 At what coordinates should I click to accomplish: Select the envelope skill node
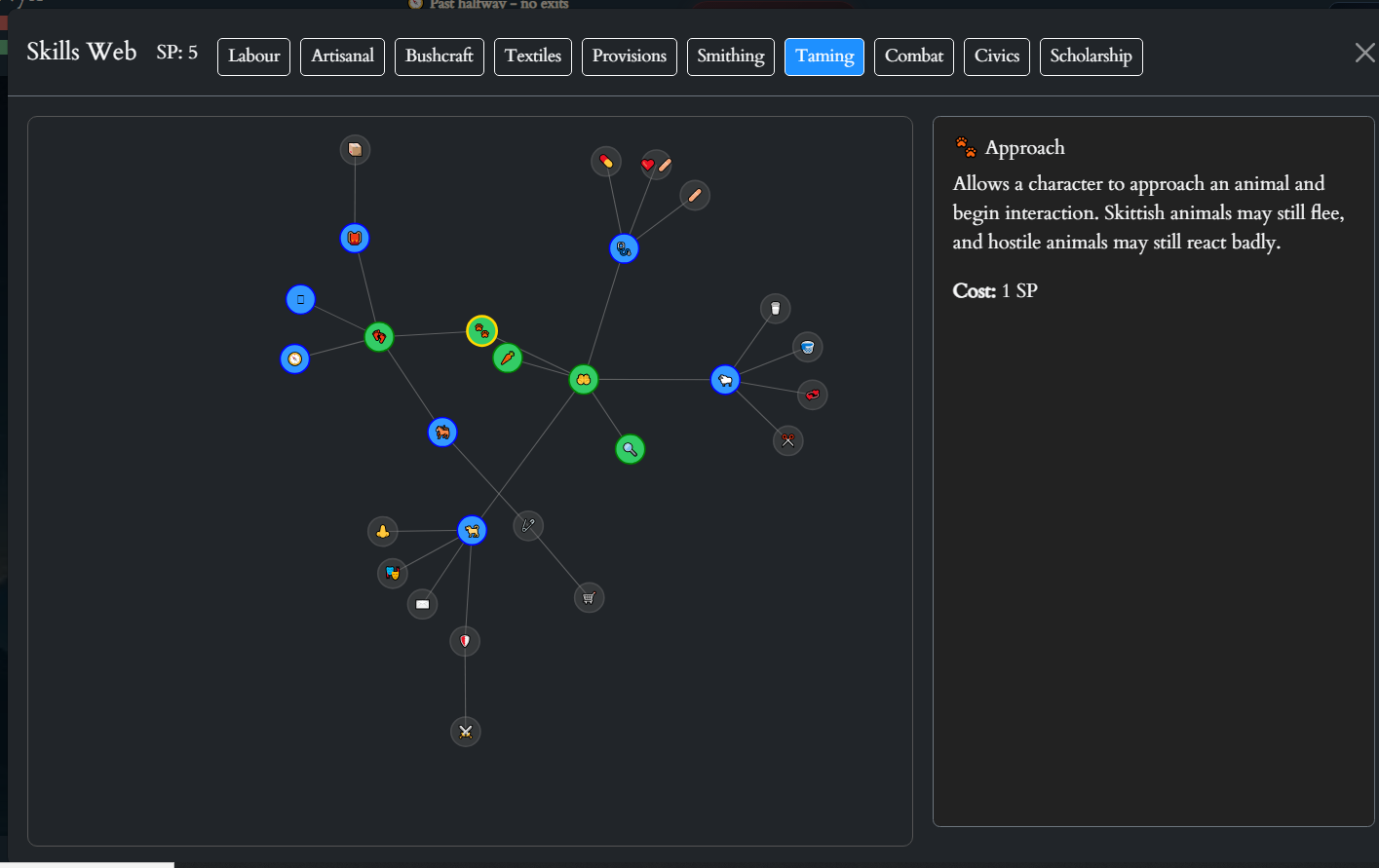click(422, 604)
